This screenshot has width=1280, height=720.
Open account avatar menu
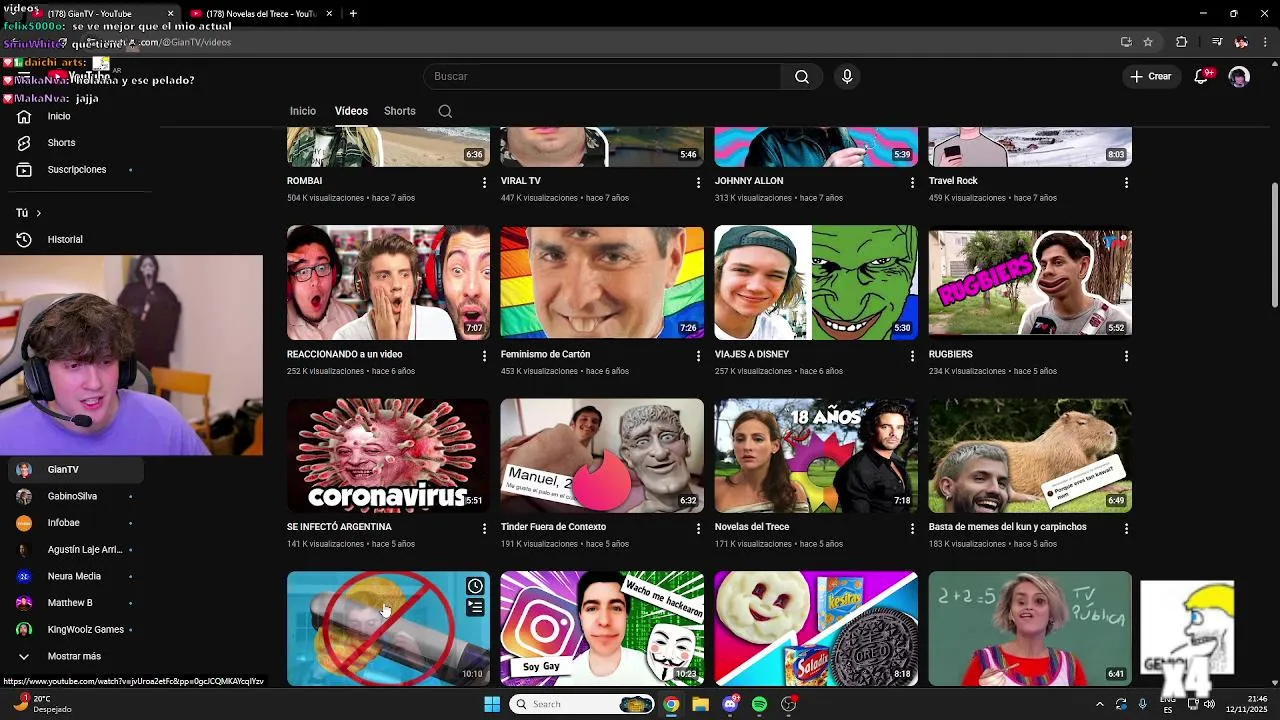(x=1239, y=77)
